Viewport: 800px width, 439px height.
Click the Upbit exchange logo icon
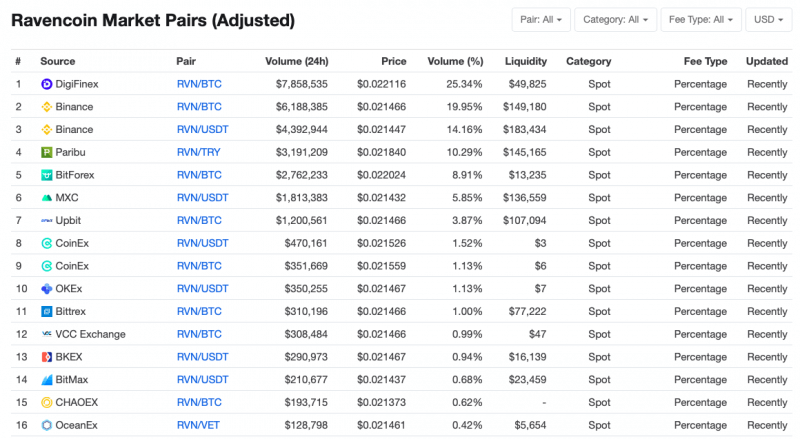click(x=47, y=220)
